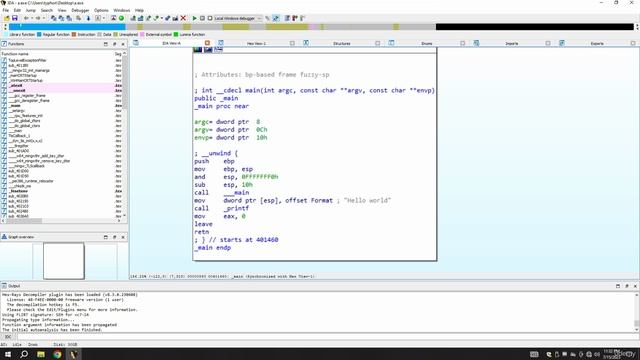This screenshot has width=640, height=360.
Task: Open the Edit menu
Action: pos(17,10)
